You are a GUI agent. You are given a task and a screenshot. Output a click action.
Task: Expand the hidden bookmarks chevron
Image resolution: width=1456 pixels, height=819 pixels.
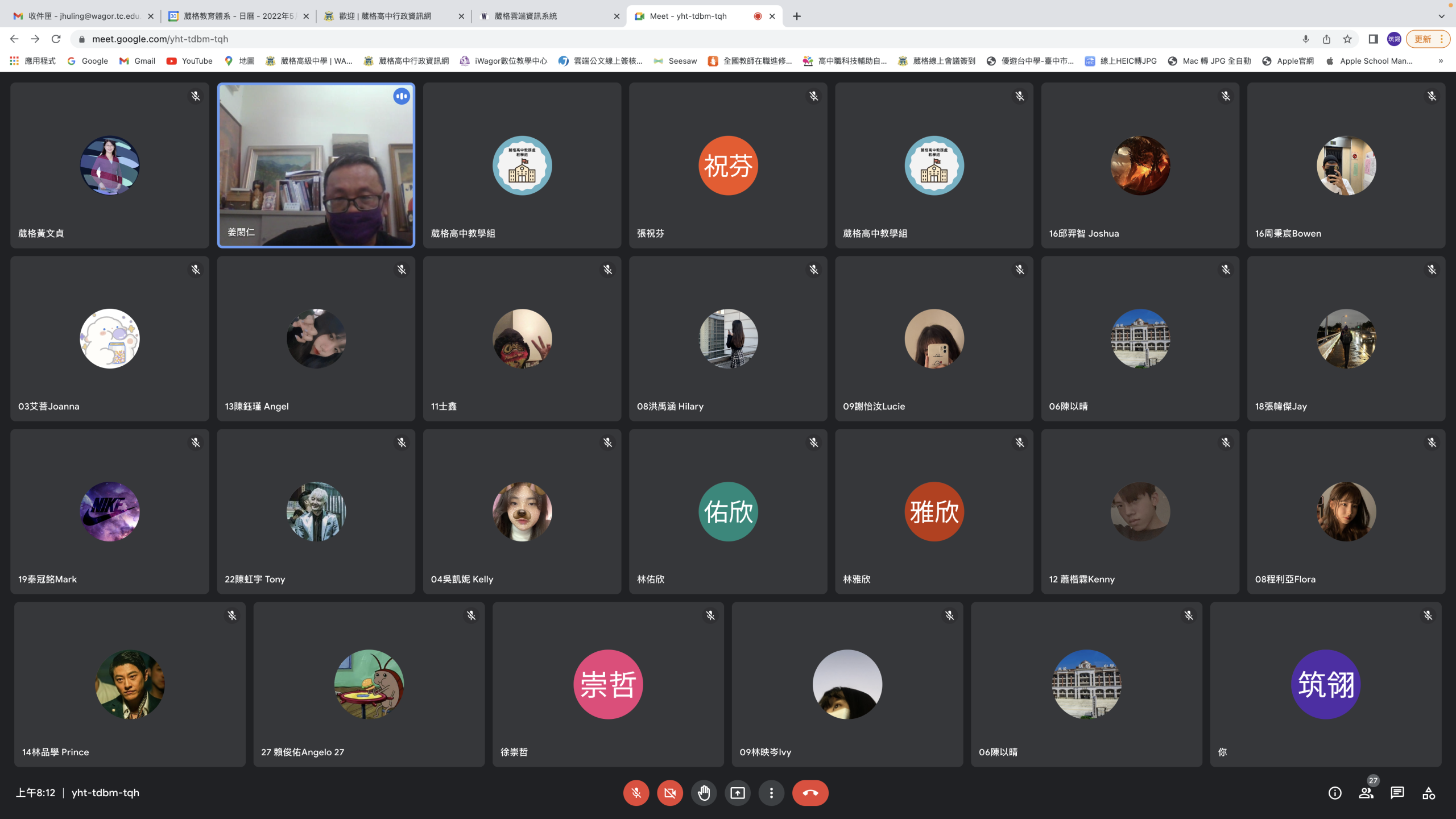1441,61
